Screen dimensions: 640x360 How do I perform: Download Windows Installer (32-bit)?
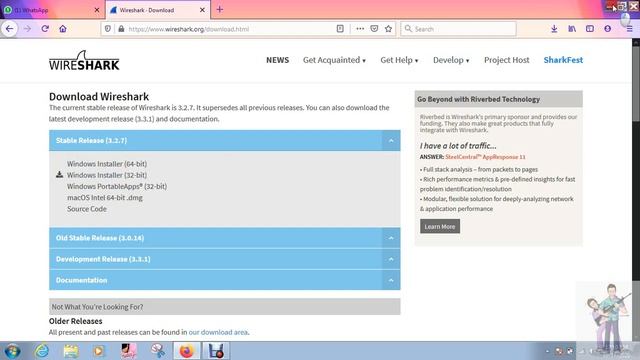107,175
